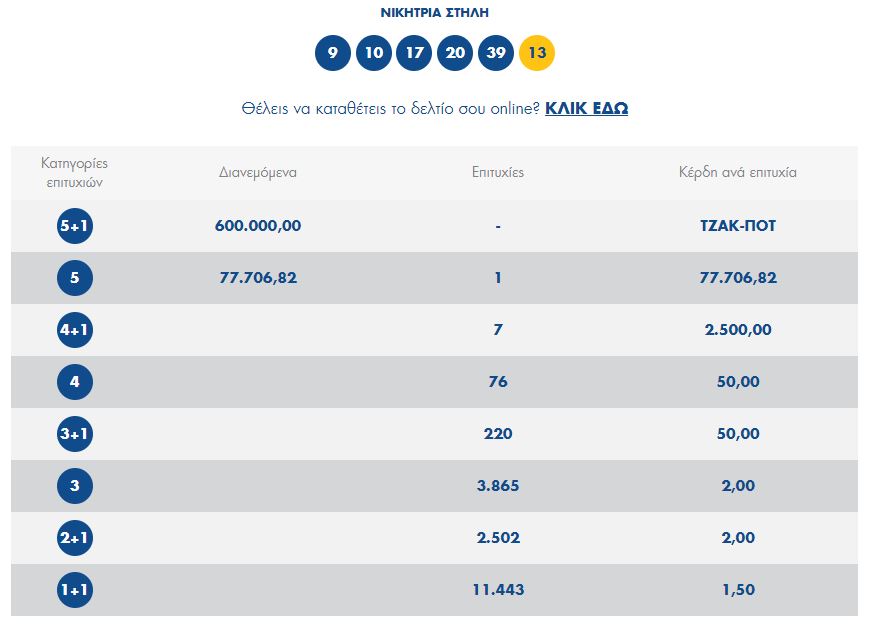The height and width of the screenshot is (635, 870).
Task: Click the successes count 3.865
Action: pos(498,486)
